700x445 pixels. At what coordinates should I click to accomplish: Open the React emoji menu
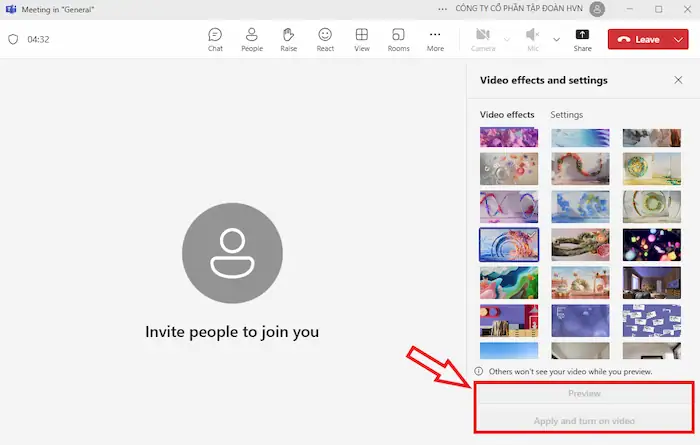tap(325, 39)
